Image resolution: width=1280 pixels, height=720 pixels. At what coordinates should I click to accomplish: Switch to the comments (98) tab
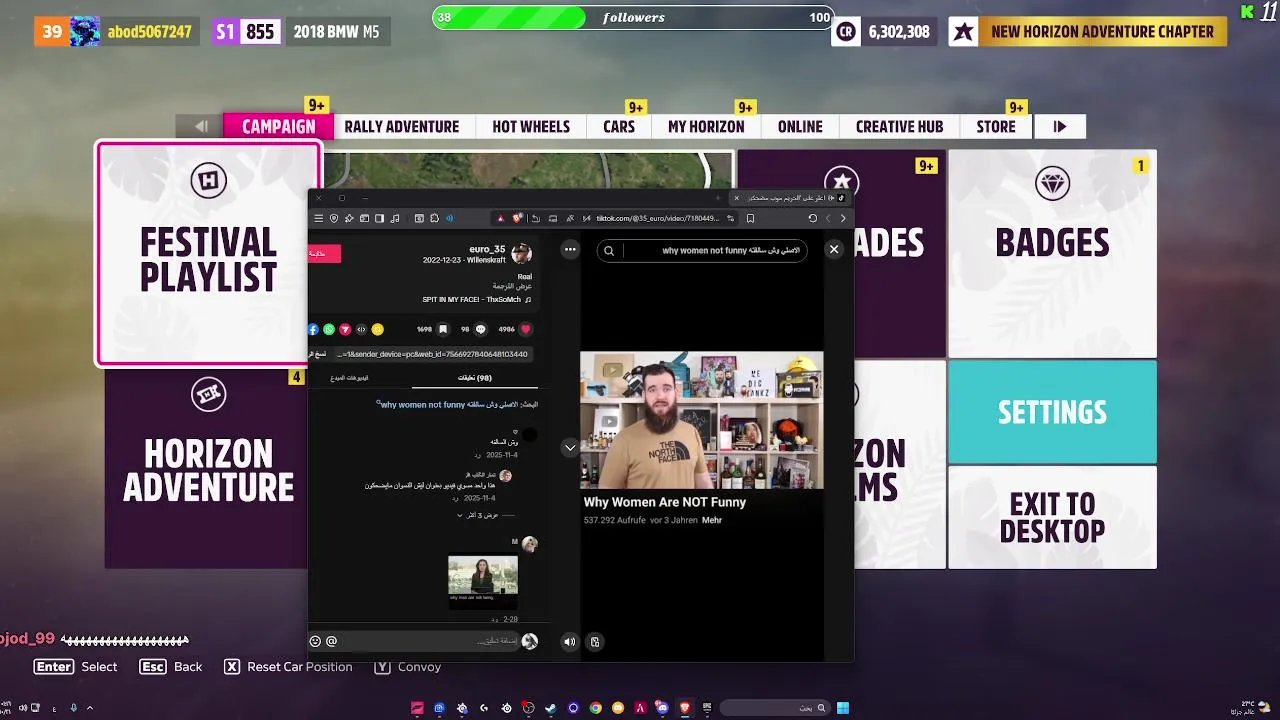(475, 378)
